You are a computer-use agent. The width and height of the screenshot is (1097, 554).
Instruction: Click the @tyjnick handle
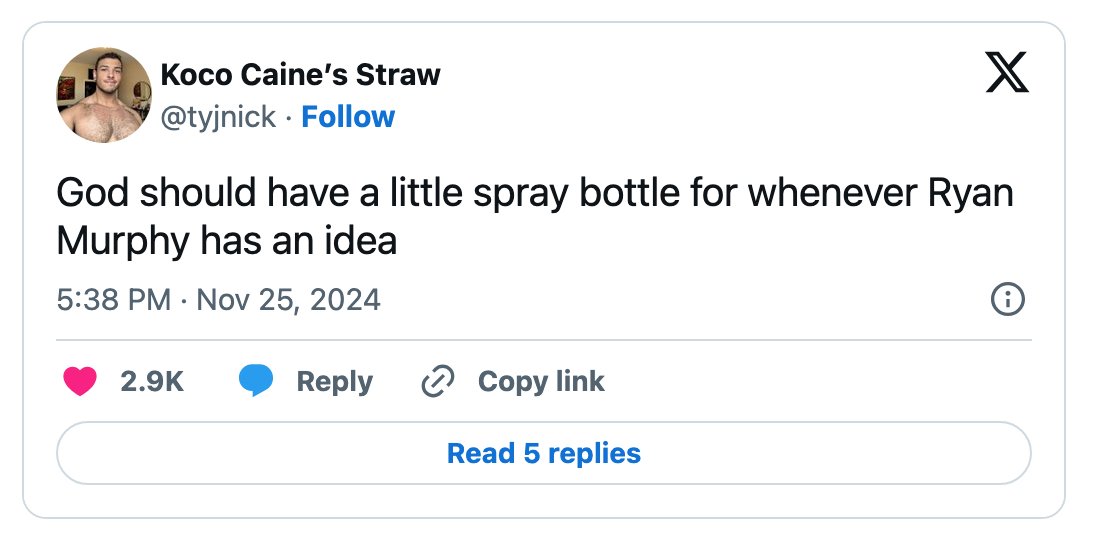(218, 117)
